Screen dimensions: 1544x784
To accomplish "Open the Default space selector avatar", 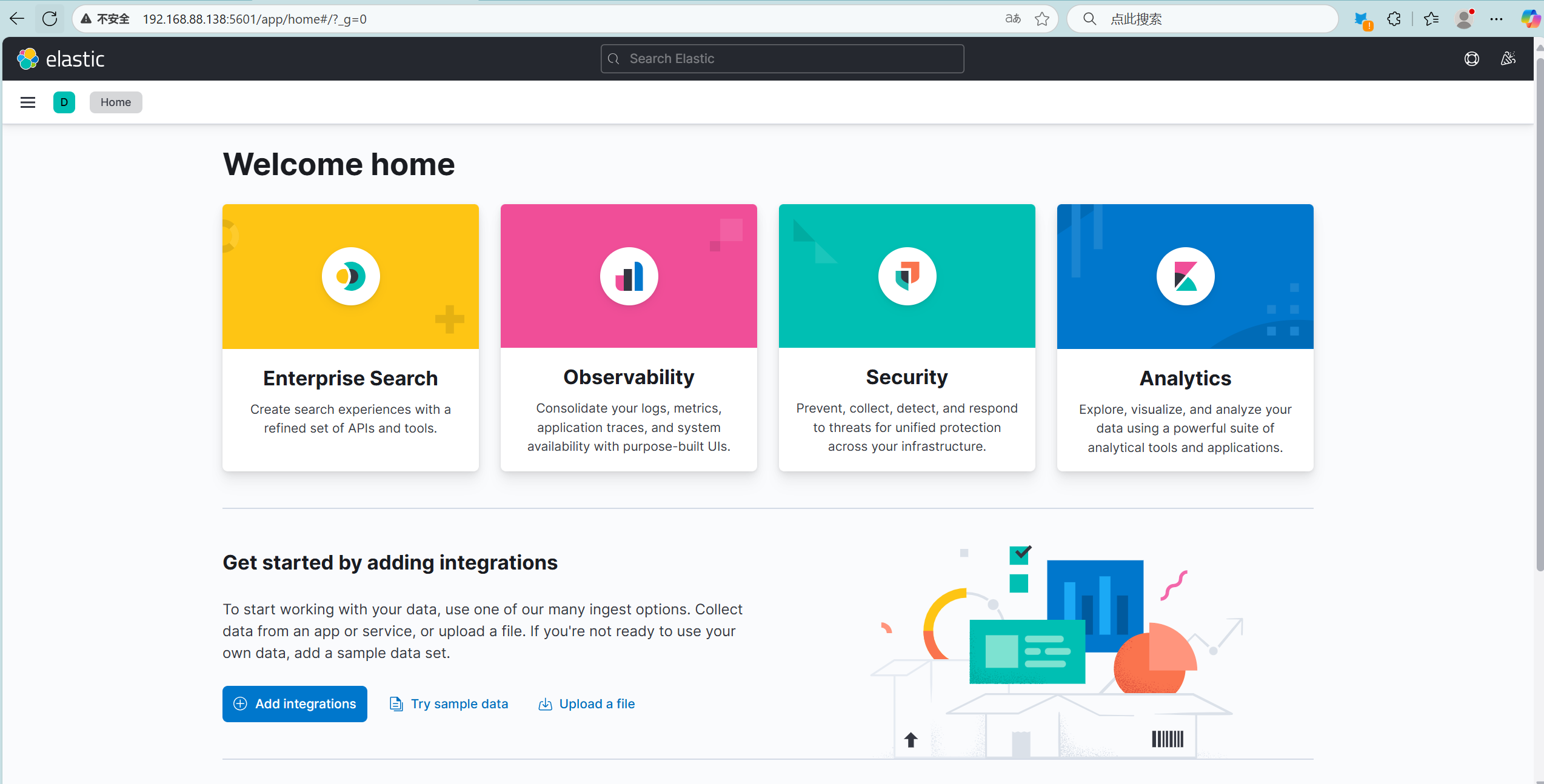I will 64,102.
